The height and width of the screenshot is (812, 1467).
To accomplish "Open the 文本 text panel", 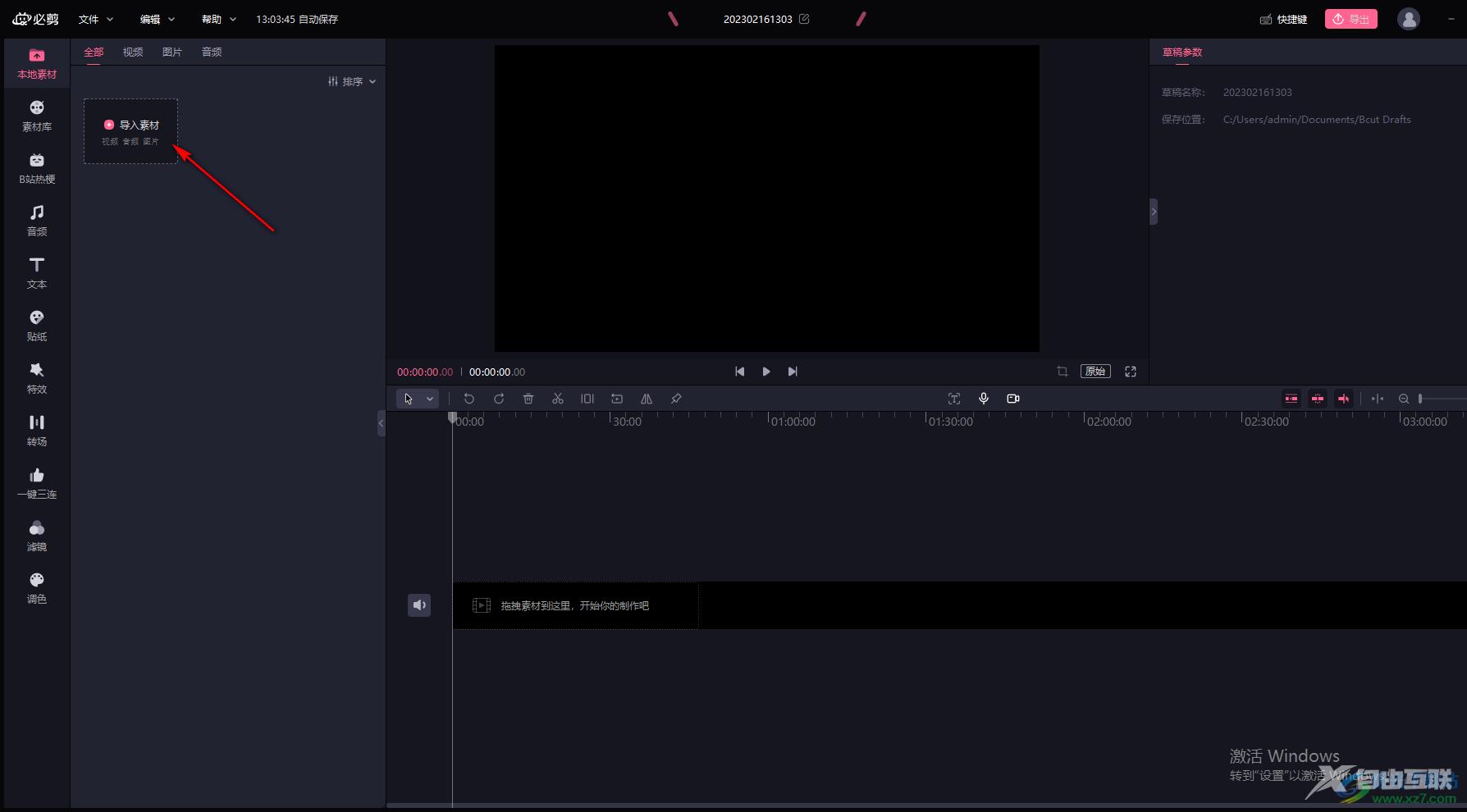I will [x=37, y=274].
